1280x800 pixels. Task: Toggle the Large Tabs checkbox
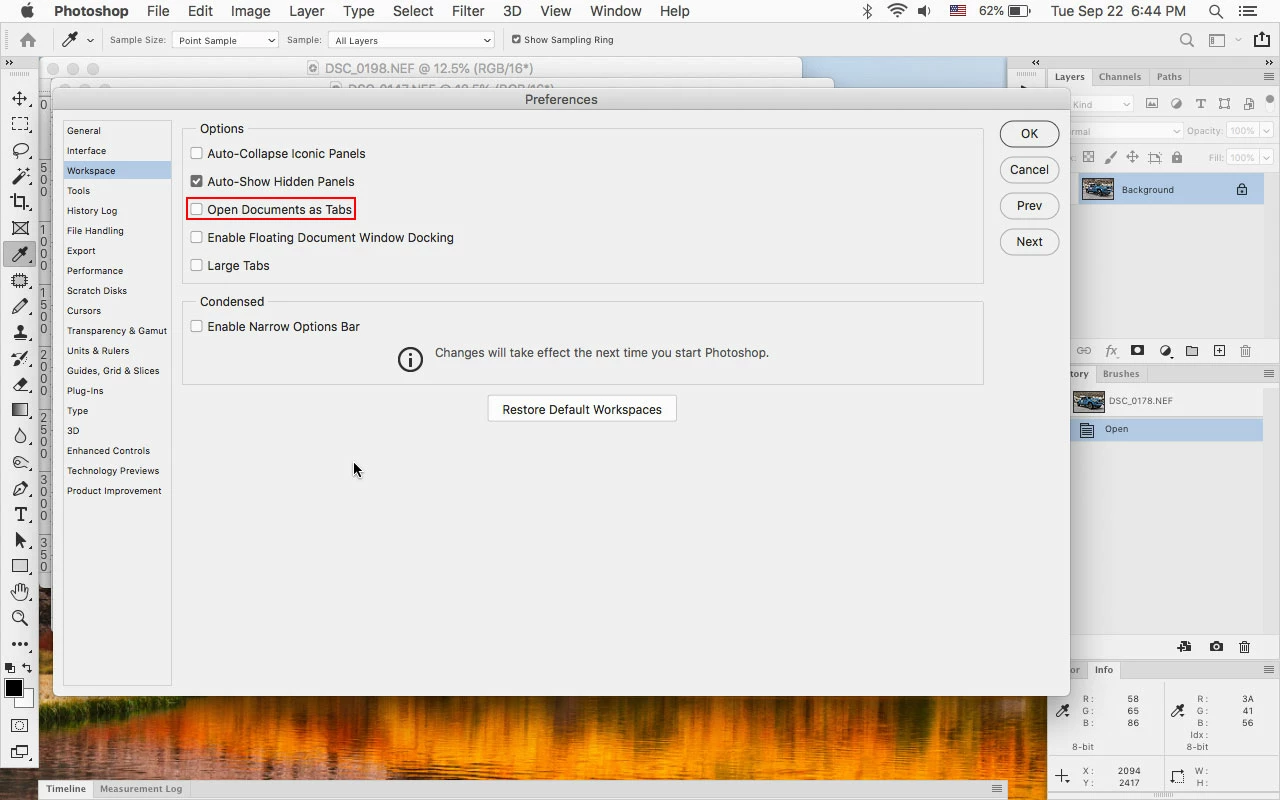click(197, 265)
